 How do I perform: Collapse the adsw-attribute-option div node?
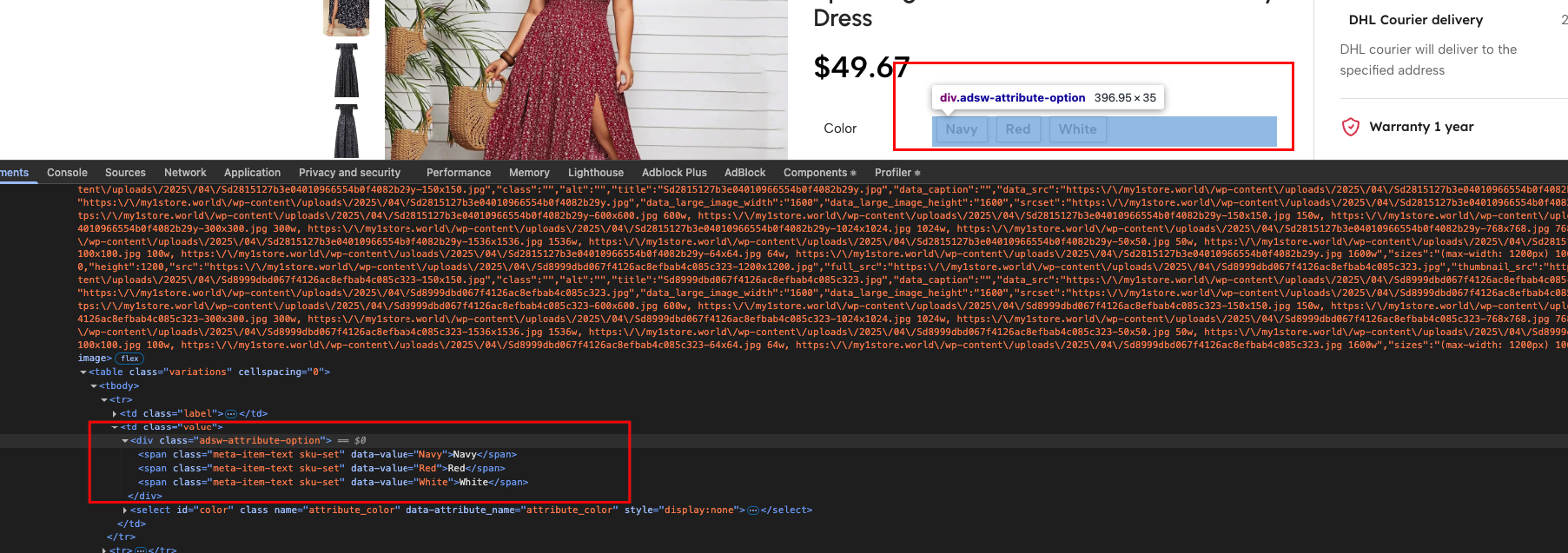click(x=125, y=441)
